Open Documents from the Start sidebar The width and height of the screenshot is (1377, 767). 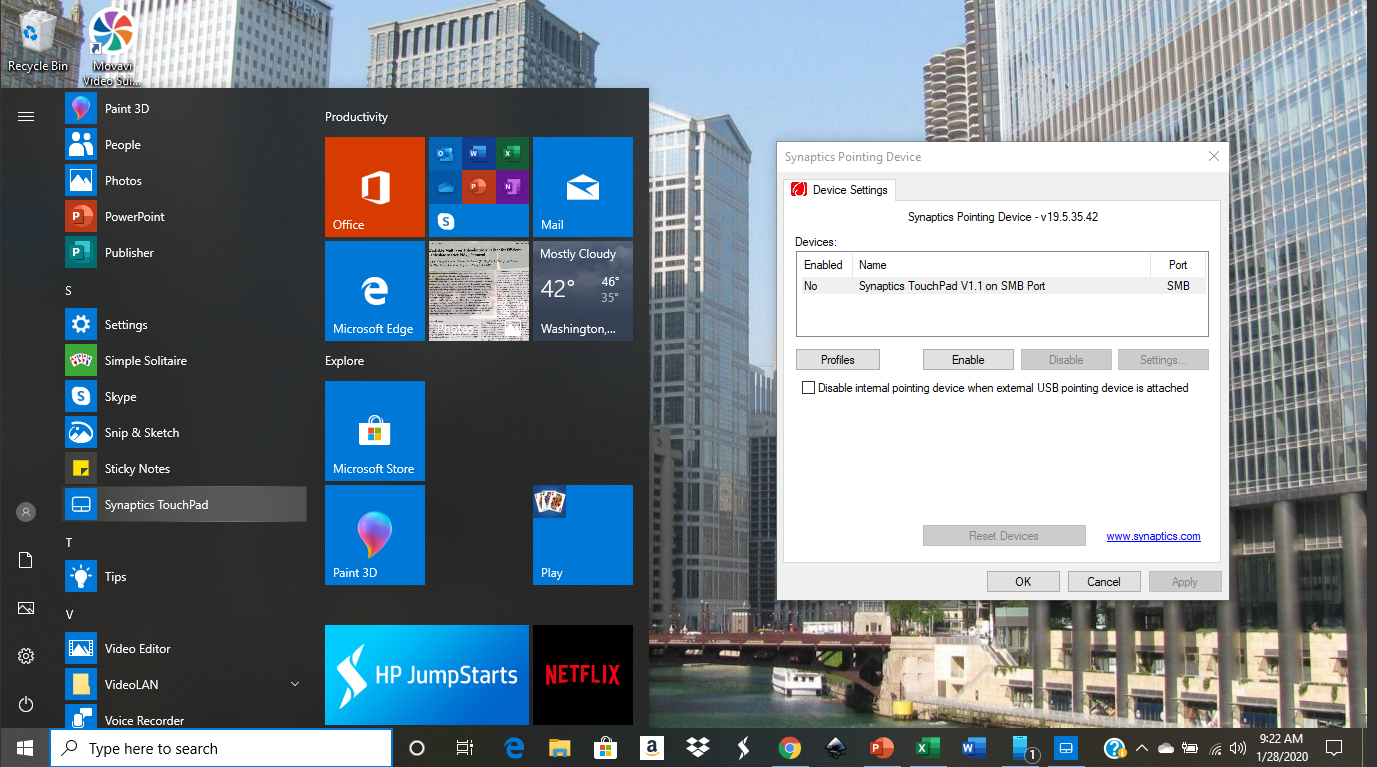(x=26, y=560)
